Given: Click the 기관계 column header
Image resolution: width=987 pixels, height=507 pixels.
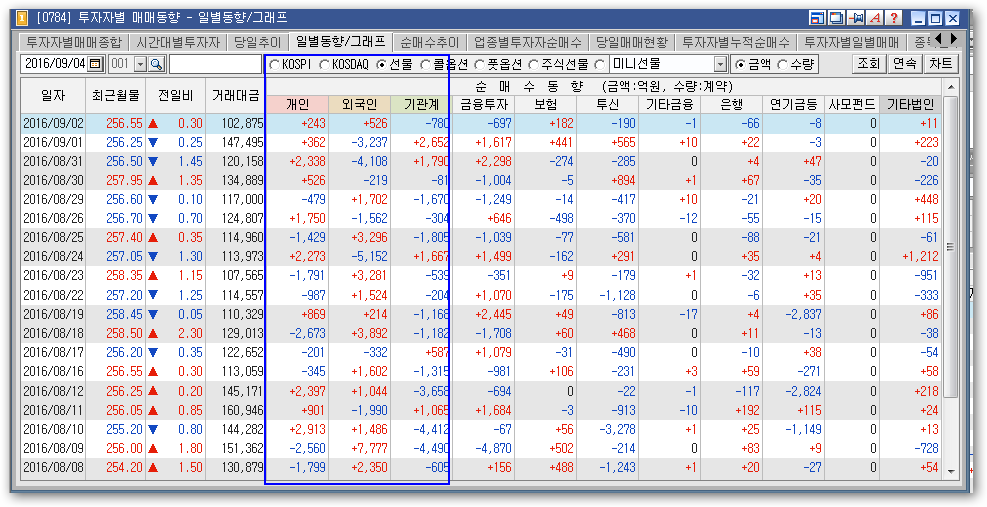Looking at the screenshot, I should tap(420, 105).
